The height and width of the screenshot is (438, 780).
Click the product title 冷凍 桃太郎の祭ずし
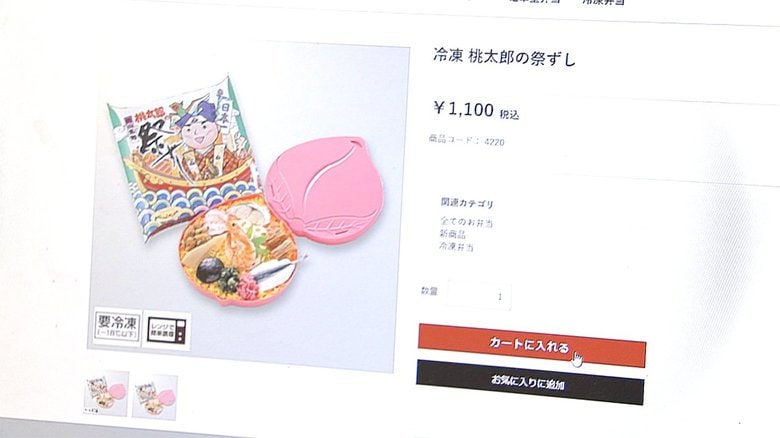(504, 57)
